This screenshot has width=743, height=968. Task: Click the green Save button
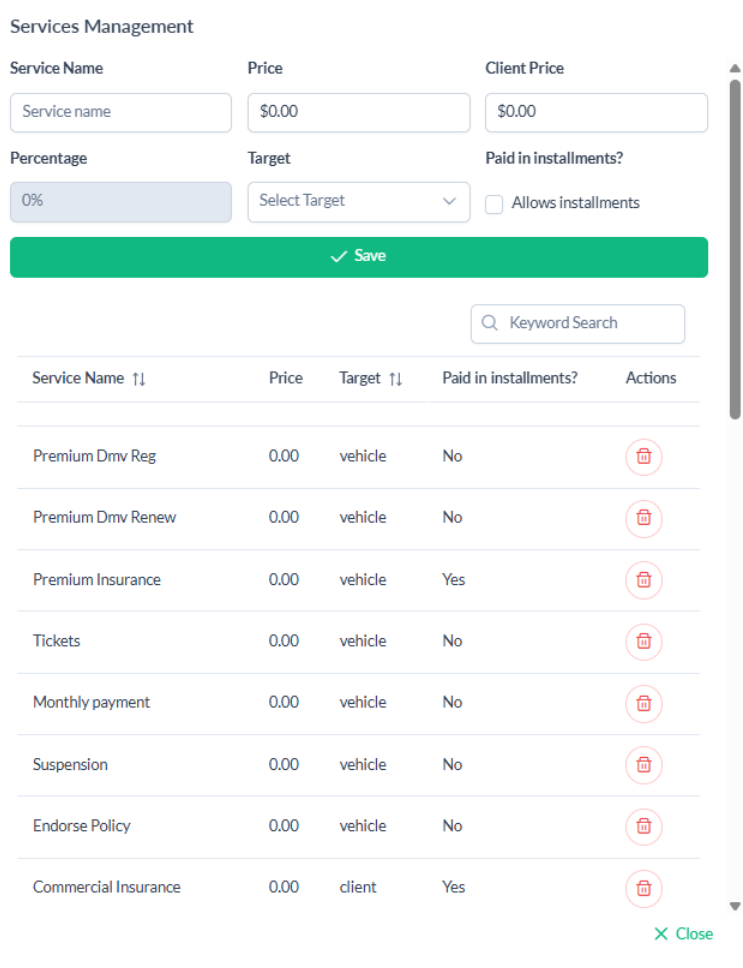point(358,257)
